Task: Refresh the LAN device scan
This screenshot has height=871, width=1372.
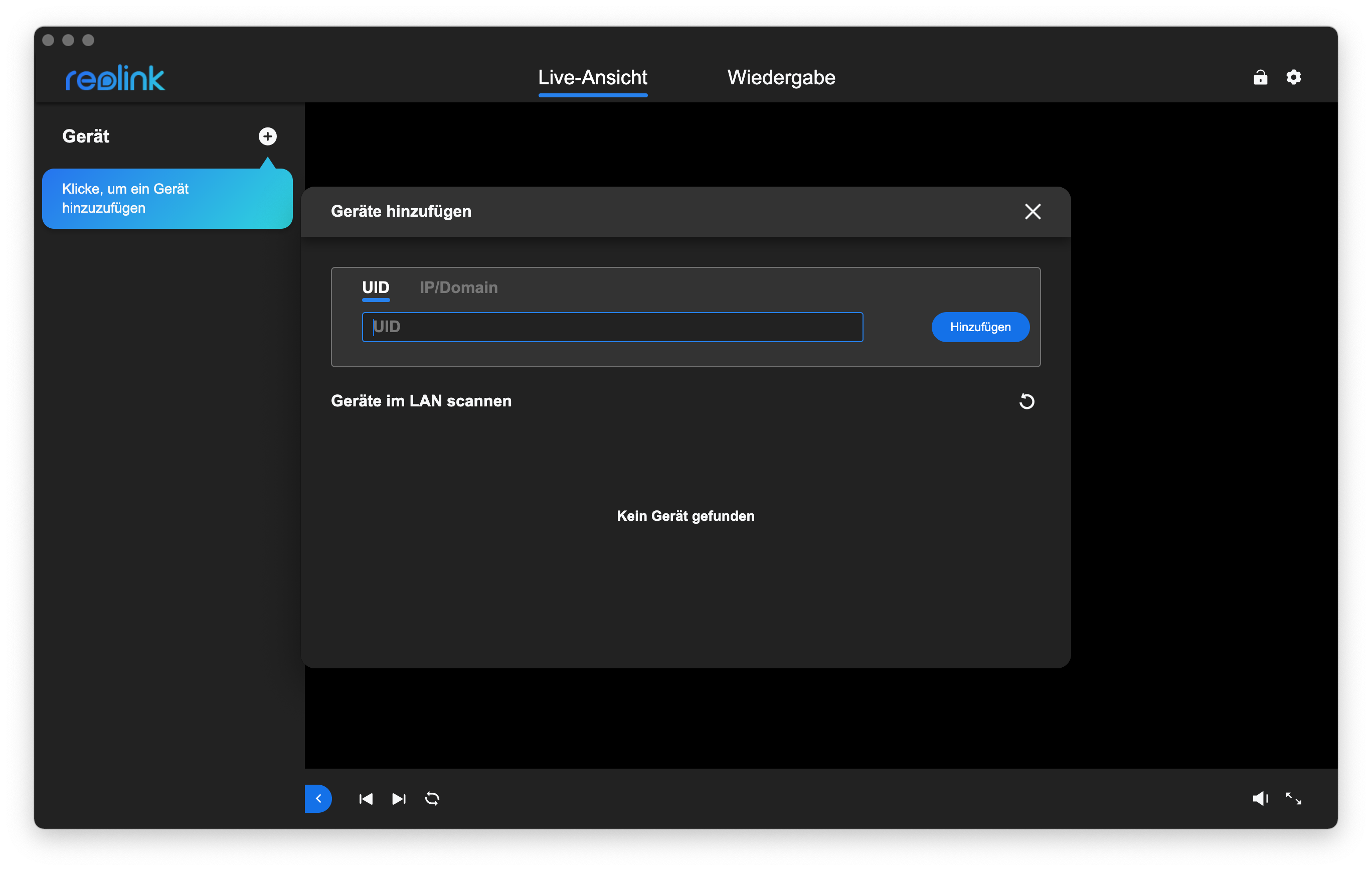Action: pyautogui.click(x=1026, y=401)
